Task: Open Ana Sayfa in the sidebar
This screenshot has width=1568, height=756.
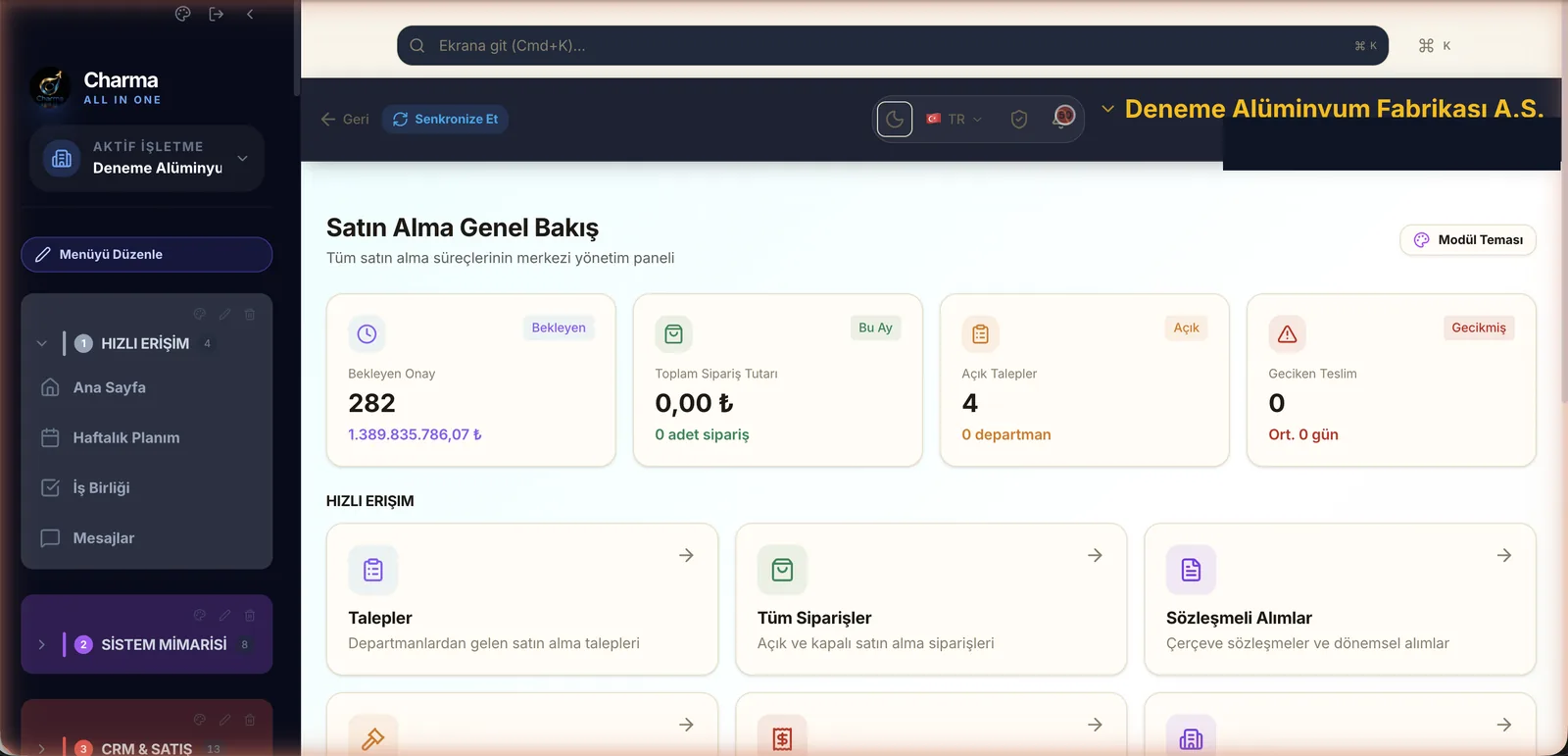Action: tap(147, 387)
